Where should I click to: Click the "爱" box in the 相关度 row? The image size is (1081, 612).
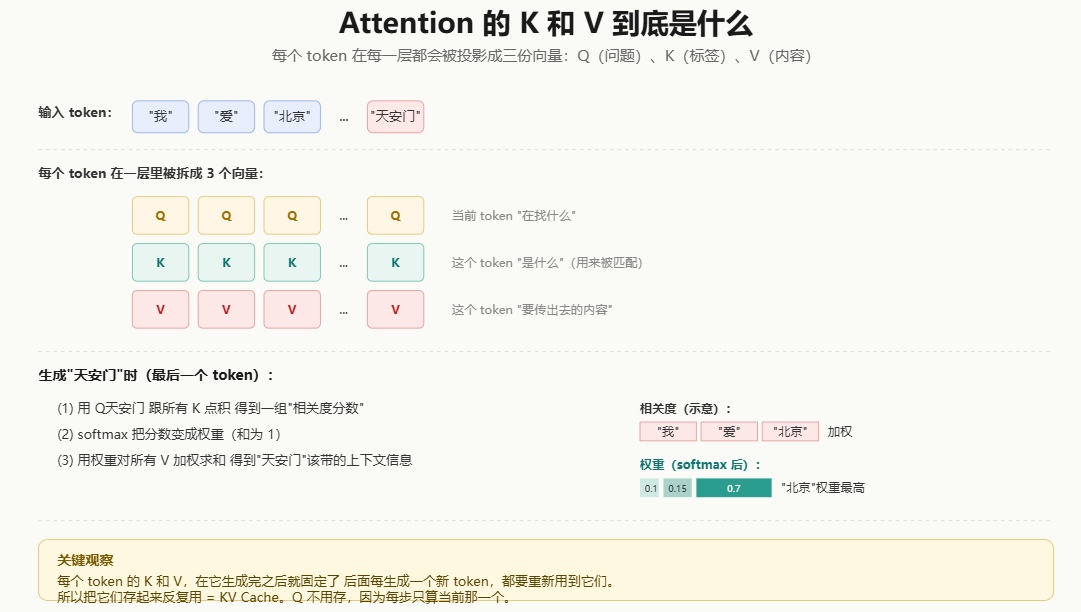click(x=729, y=431)
